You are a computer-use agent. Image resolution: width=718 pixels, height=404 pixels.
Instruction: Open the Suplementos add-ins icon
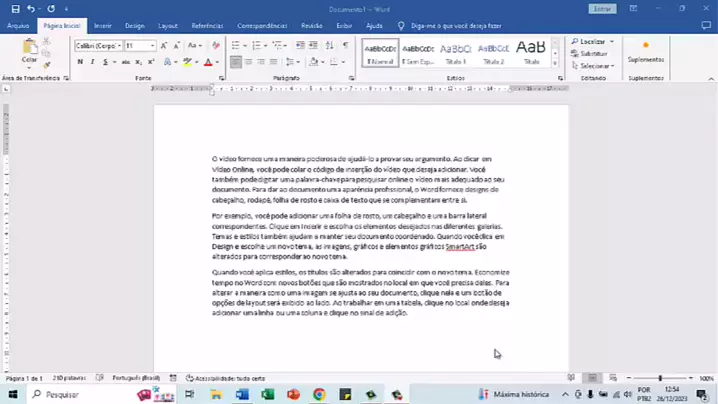click(x=645, y=51)
